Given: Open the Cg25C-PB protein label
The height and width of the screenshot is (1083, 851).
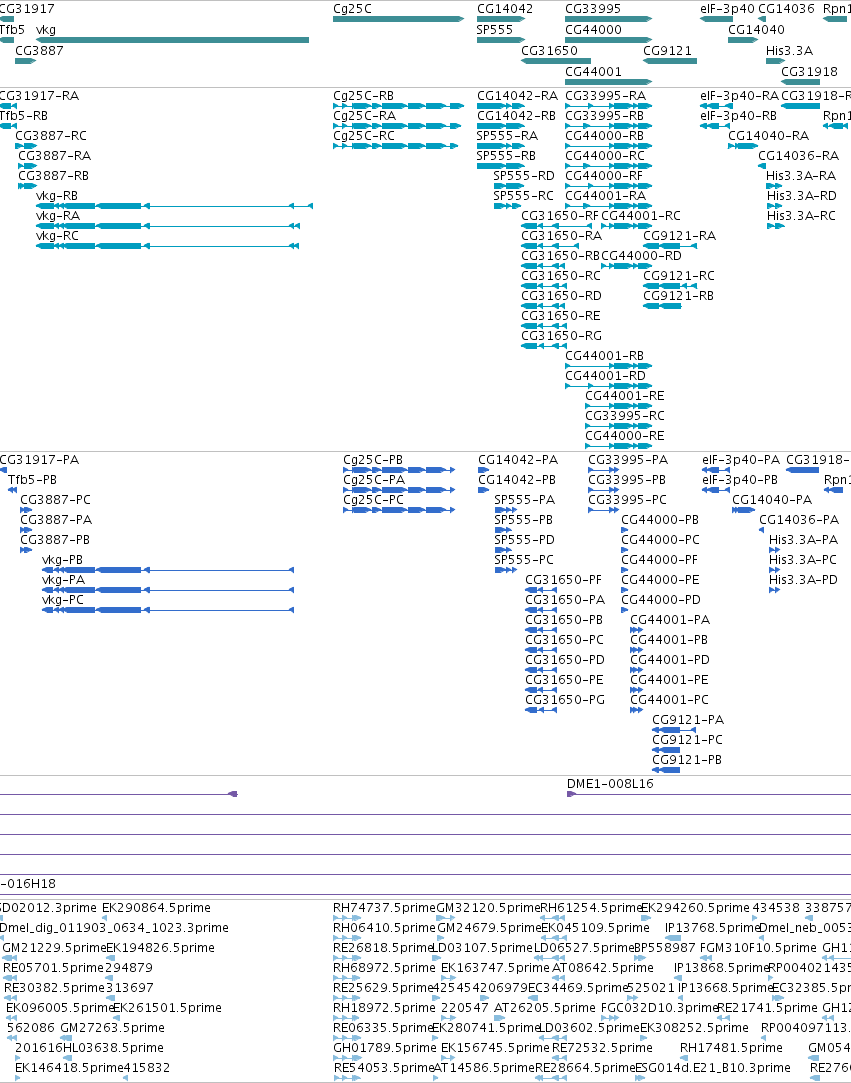Looking at the screenshot, I should 373,459.
